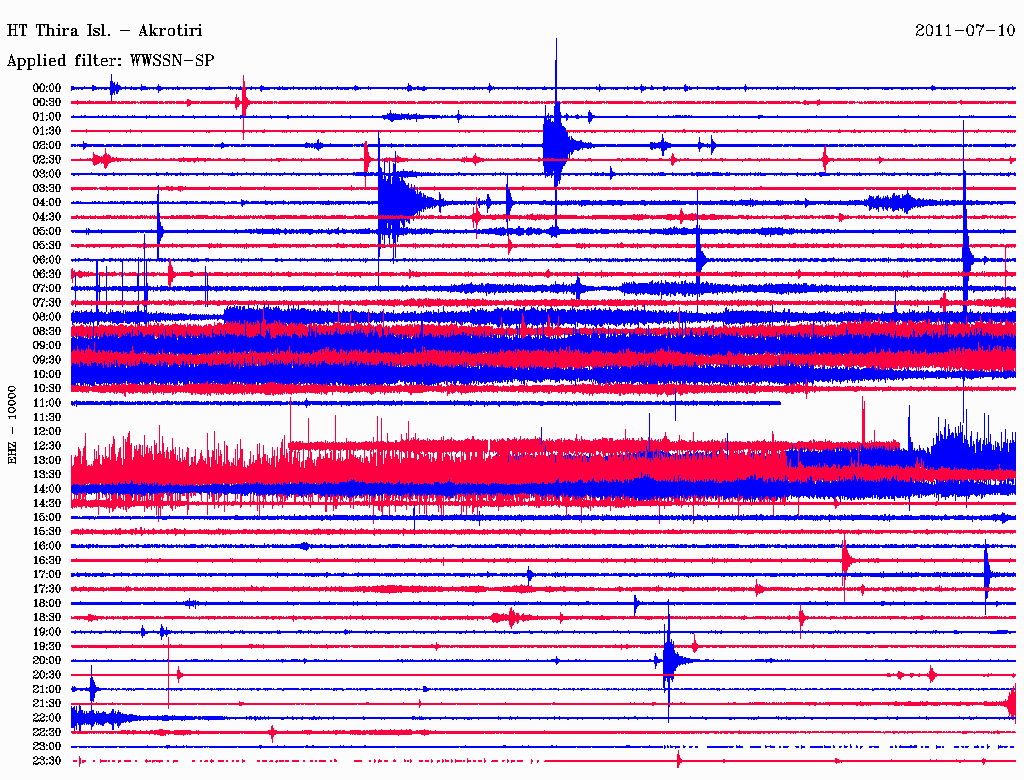Viewport: 1024px width, 780px height.
Task: Select the 11:00 time label
Action: point(47,403)
